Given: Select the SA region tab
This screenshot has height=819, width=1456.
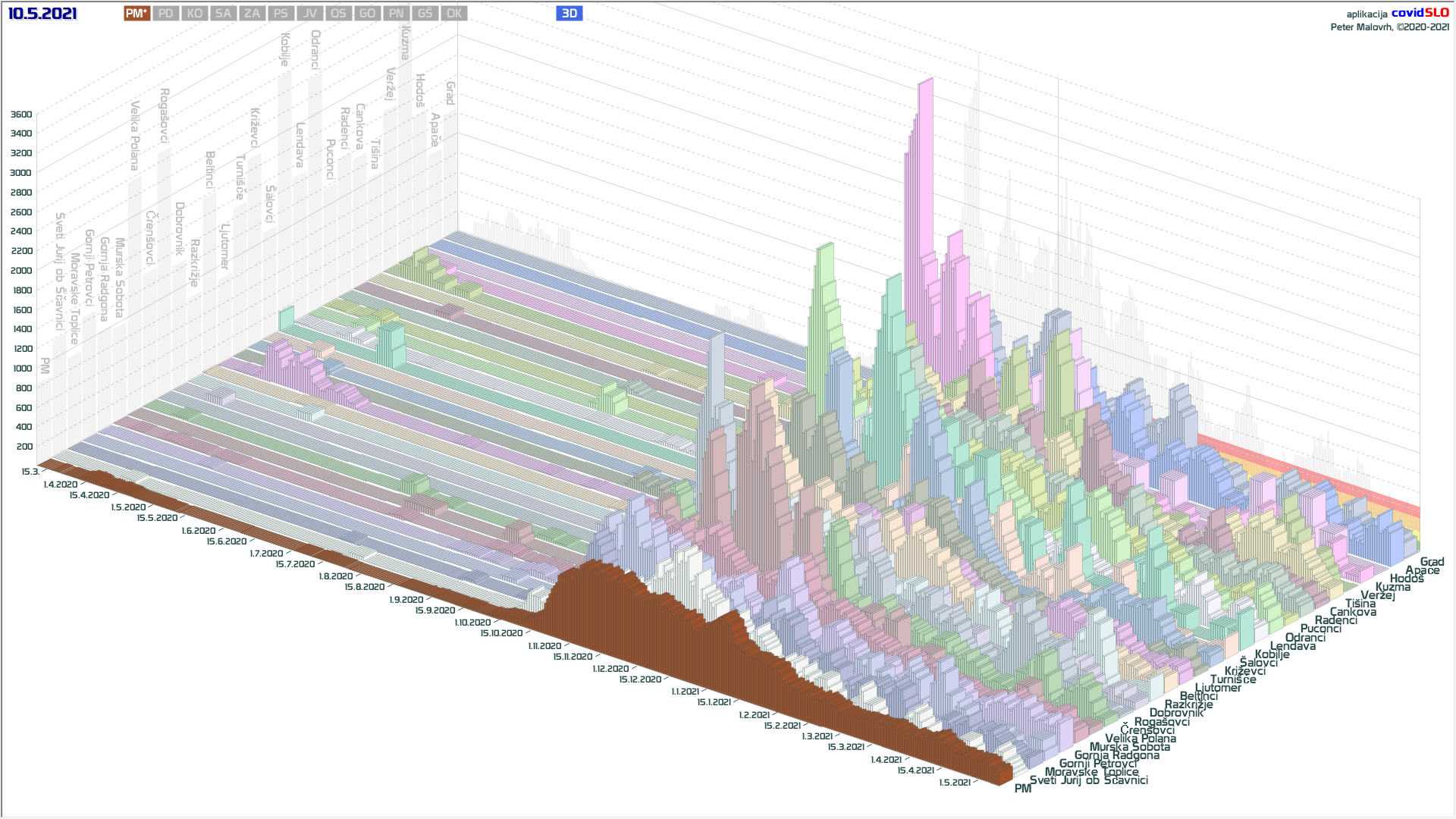Looking at the screenshot, I should (x=223, y=14).
